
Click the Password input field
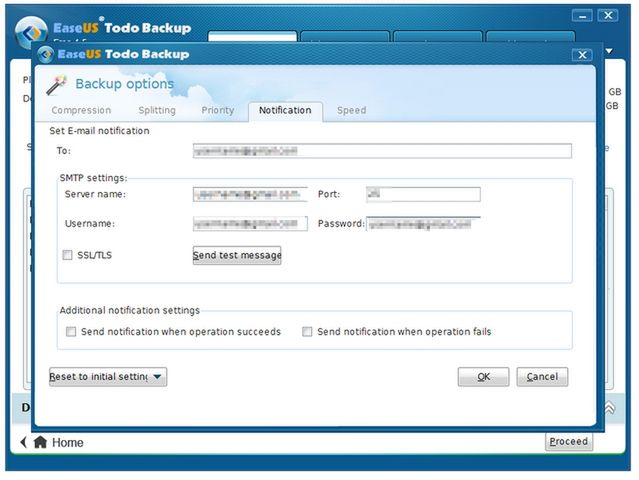click(423, 224)
